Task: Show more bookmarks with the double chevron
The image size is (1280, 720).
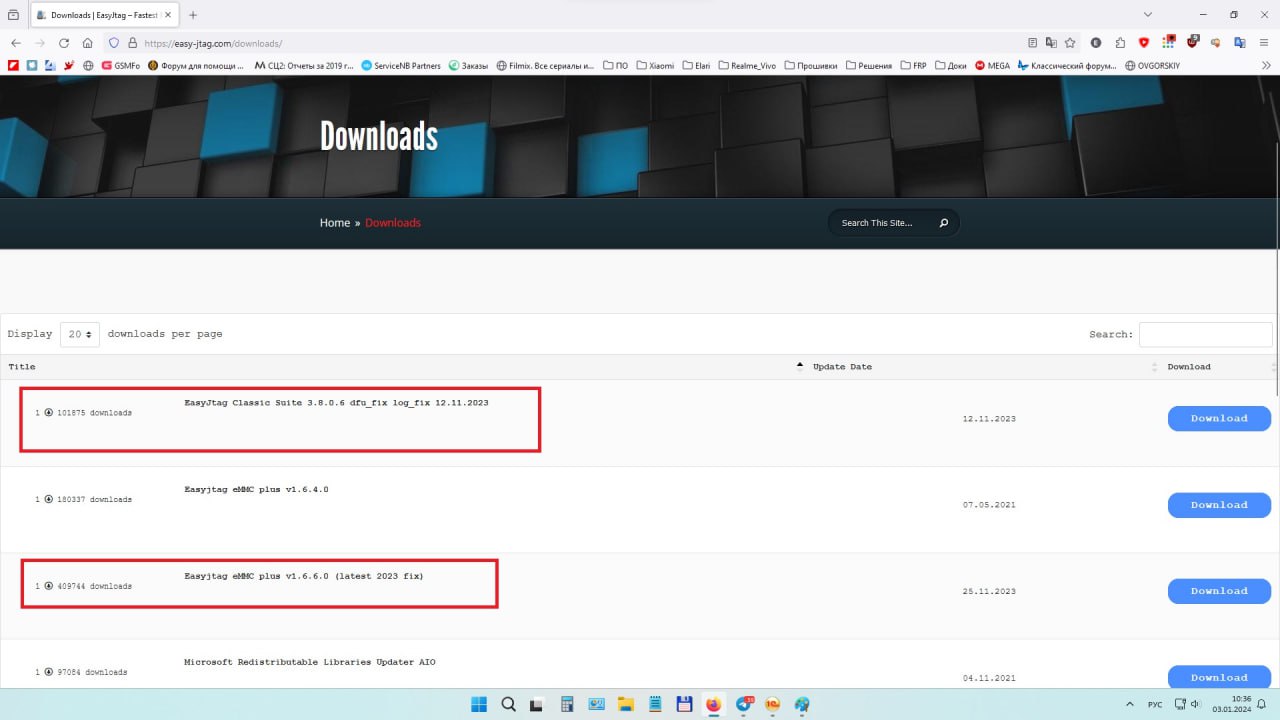Action: 1266,65
